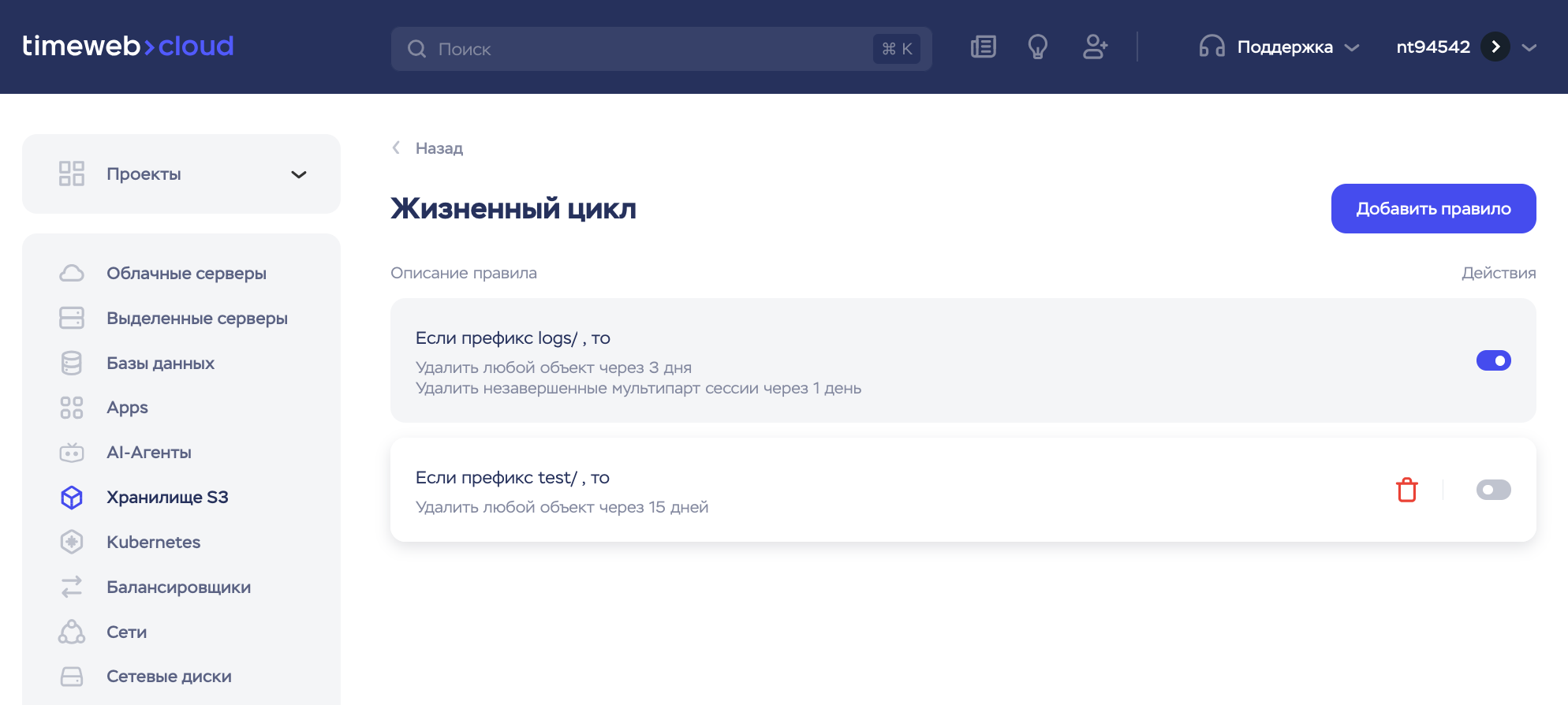This screenshot has height=705, width=1568.
Task: Open the Поддержка dropdown menu
Action: (x=1283, y=47)
